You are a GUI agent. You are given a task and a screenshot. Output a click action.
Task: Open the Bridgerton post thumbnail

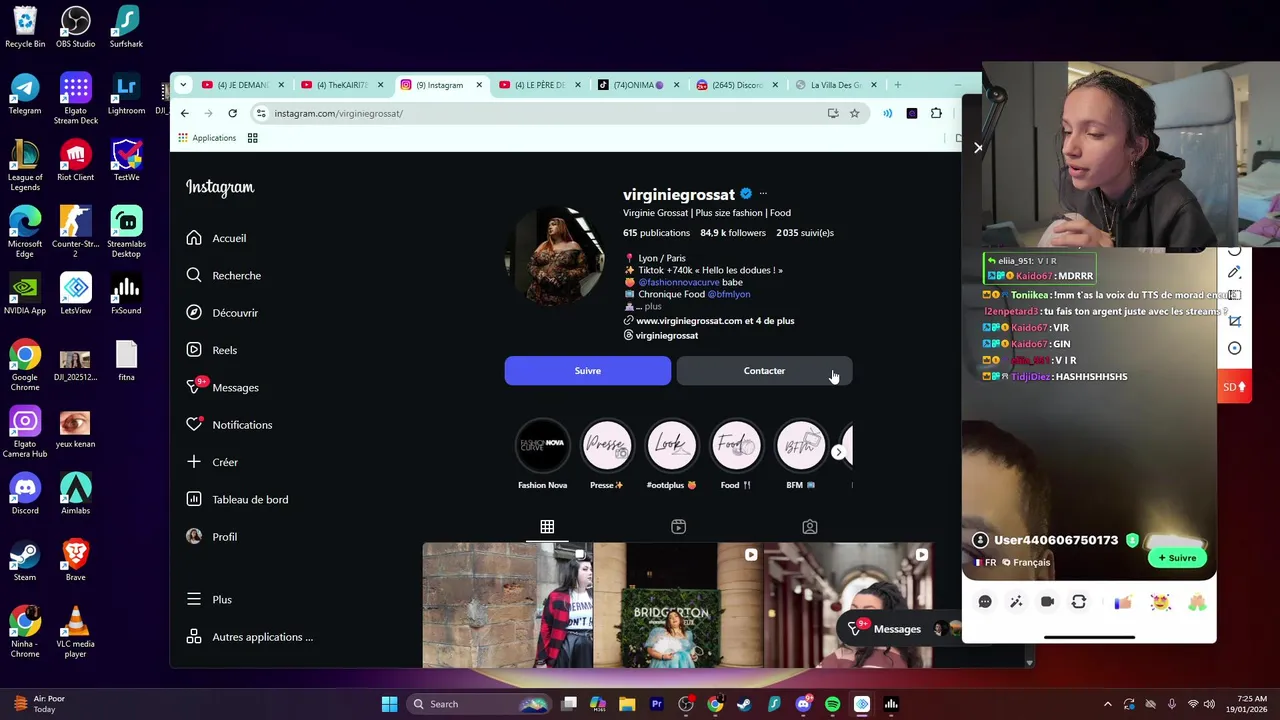678,605
